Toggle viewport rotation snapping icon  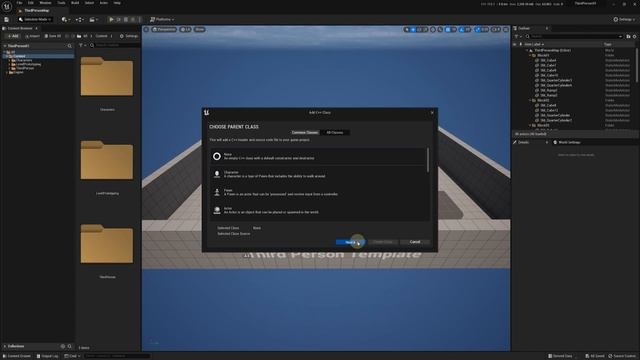coord(462,29)
